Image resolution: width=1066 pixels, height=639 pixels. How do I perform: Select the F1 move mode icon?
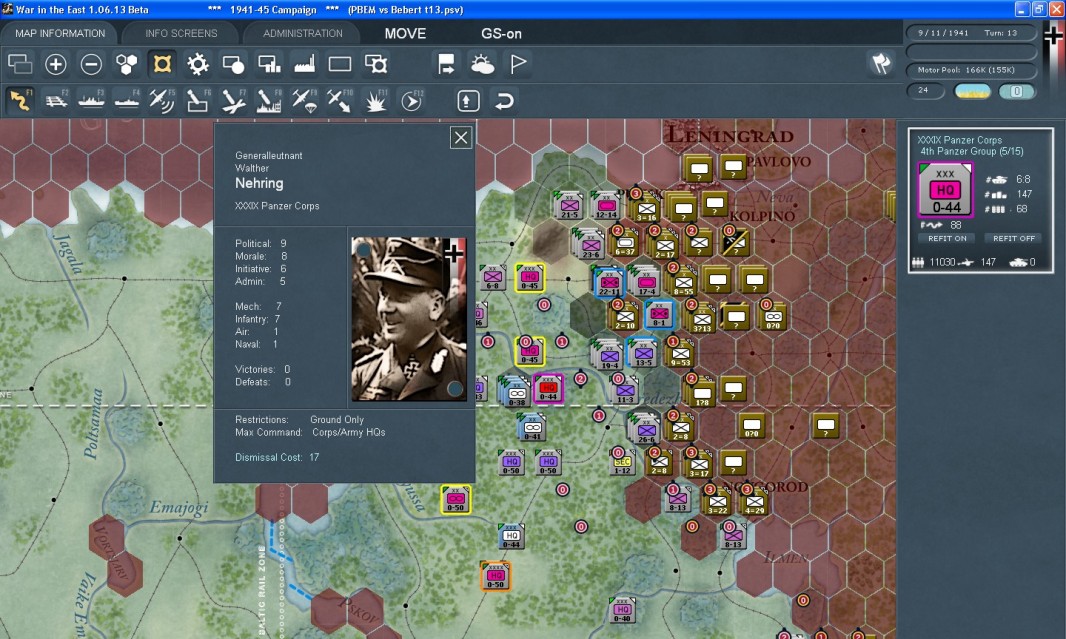[20, 100]
